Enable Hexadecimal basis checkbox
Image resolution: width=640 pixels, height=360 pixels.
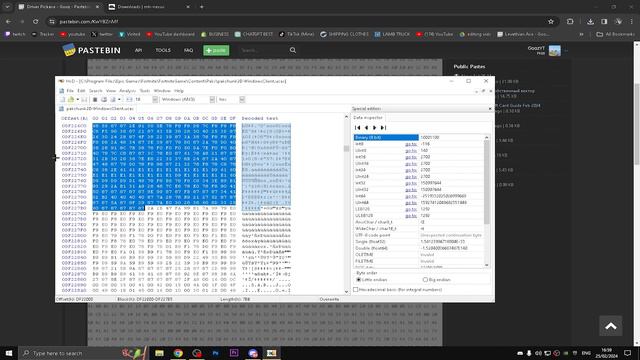point(356,290)
